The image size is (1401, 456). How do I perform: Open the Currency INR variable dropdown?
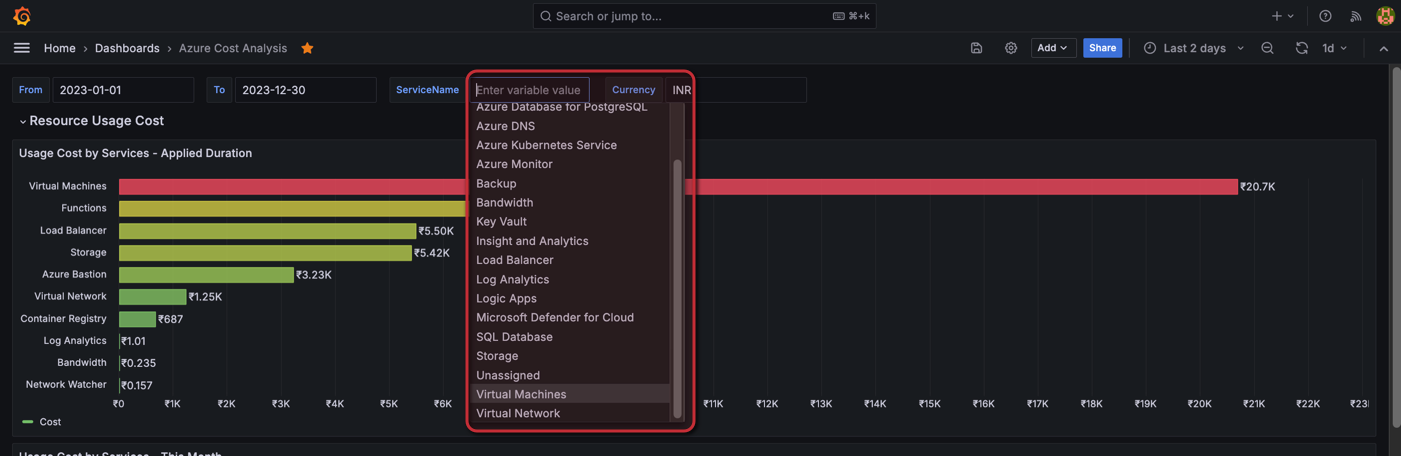tap(736, 90)
